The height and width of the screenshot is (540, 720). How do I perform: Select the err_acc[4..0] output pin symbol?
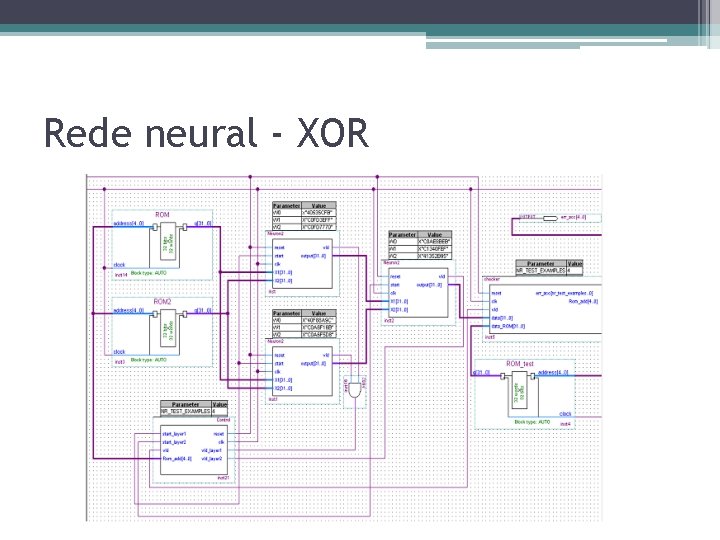click(550, 218)
